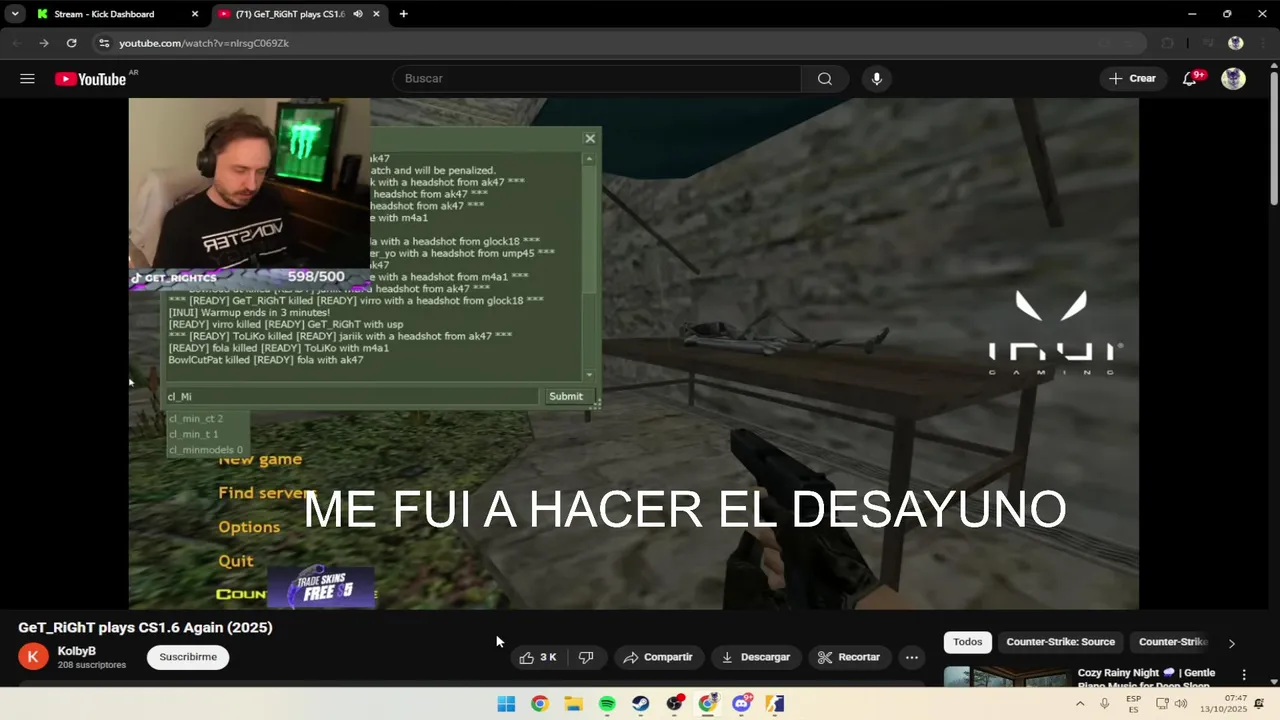Subscribe with the Suscribirme button

point(188,657)
